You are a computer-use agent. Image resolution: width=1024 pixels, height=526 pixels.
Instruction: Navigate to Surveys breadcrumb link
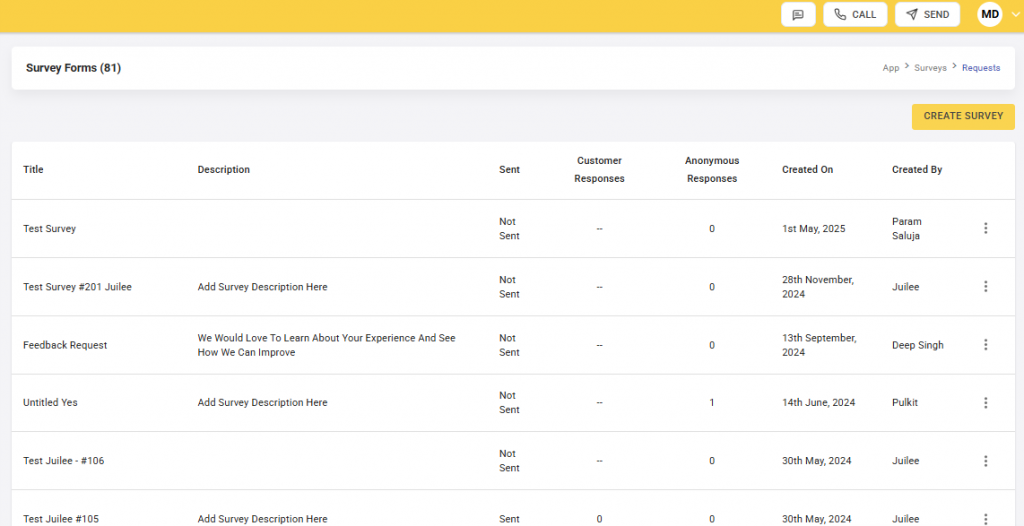(x=930, y=68)
